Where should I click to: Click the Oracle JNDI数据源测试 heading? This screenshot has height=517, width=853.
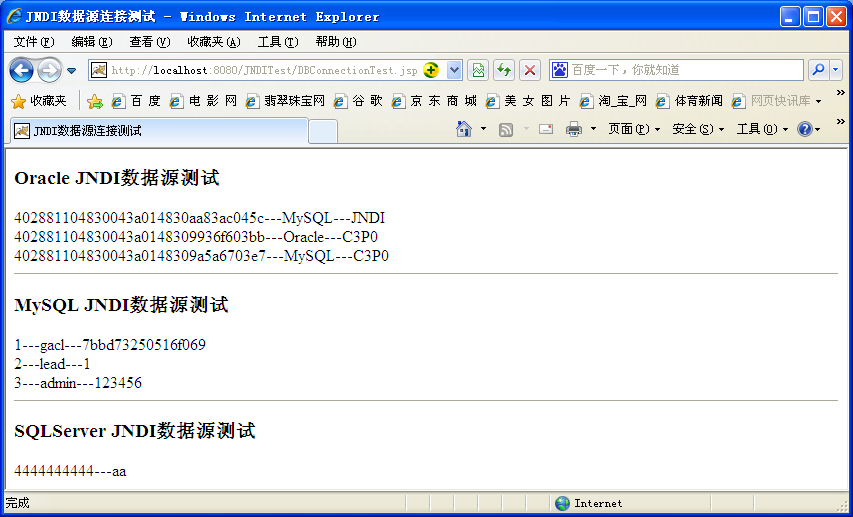[x=116, y=178]
